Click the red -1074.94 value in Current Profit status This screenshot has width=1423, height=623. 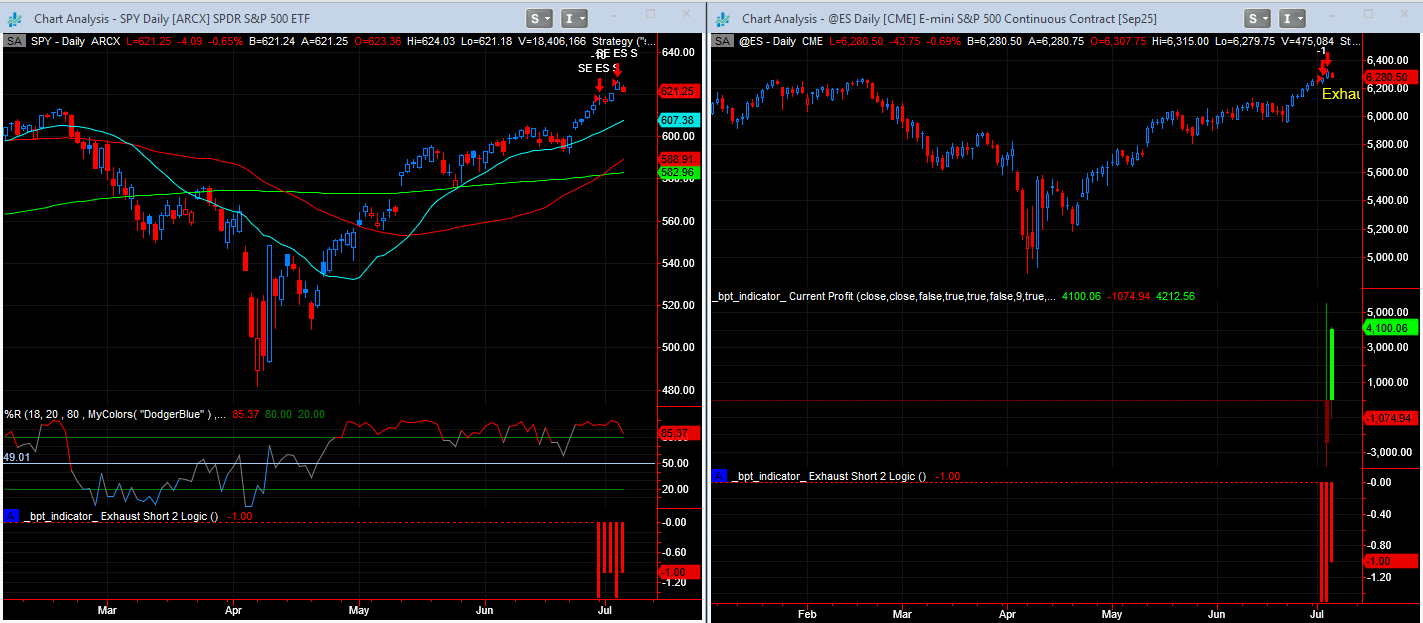coord(1128,296)
